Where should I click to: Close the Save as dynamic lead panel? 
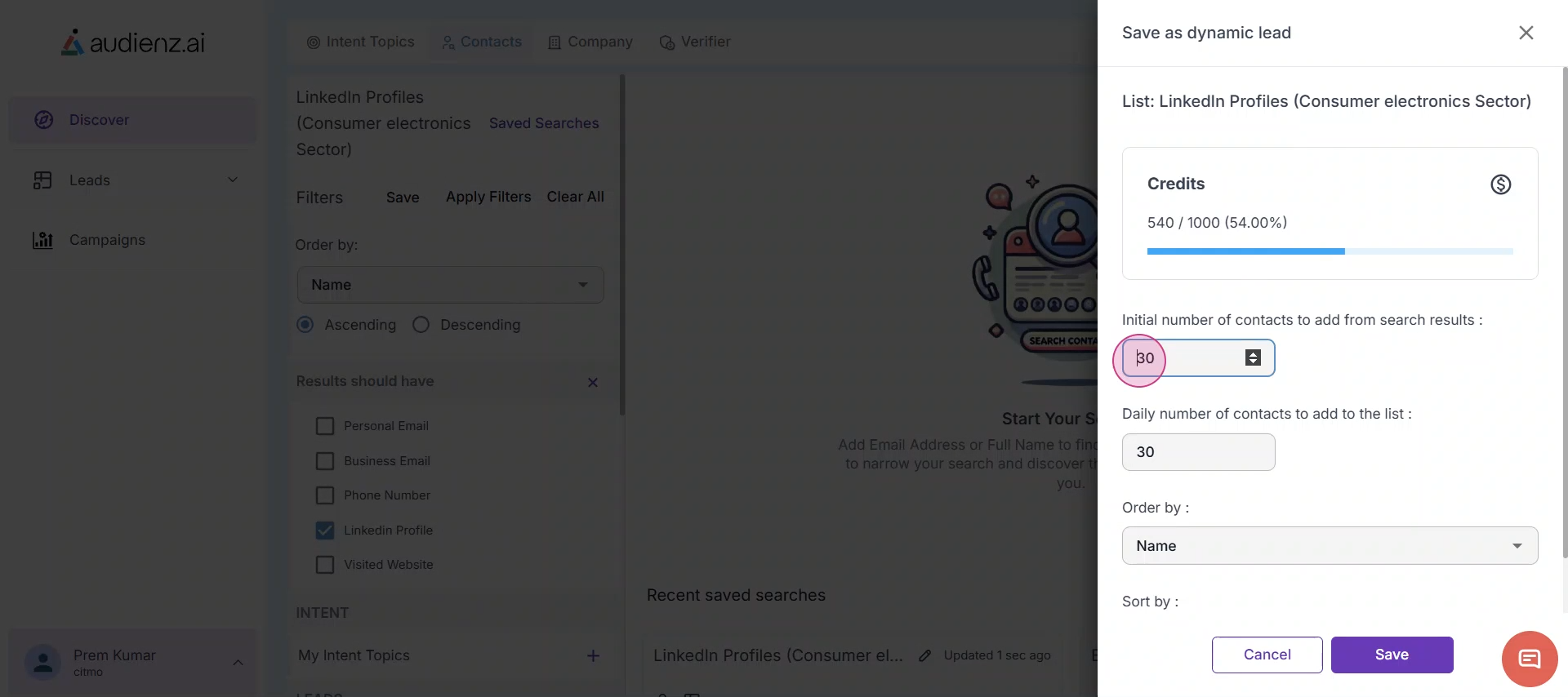pyautogui.click(x=1526, y=33)
